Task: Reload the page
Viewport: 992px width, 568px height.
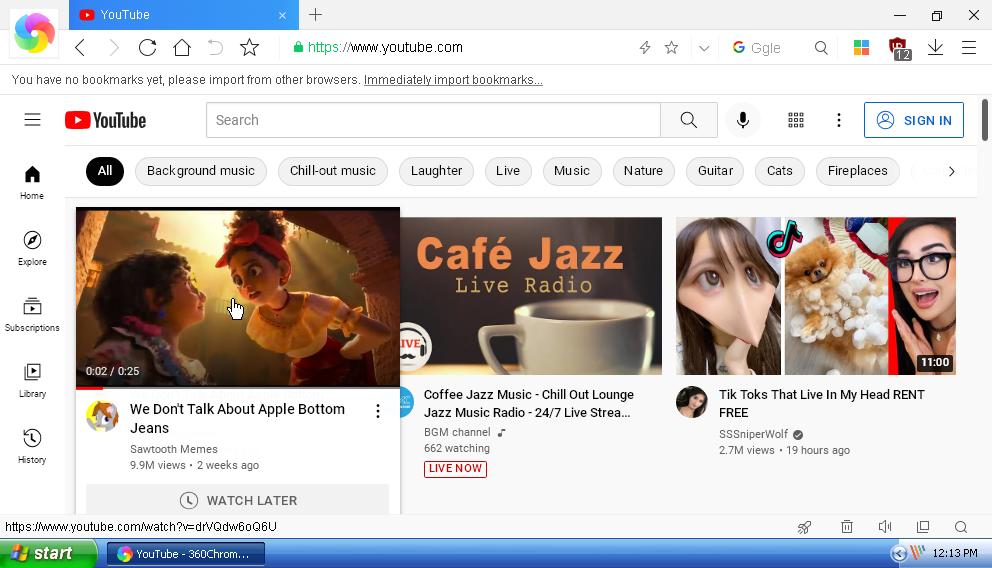Action: pyautogui.click(x=147, y=47)
